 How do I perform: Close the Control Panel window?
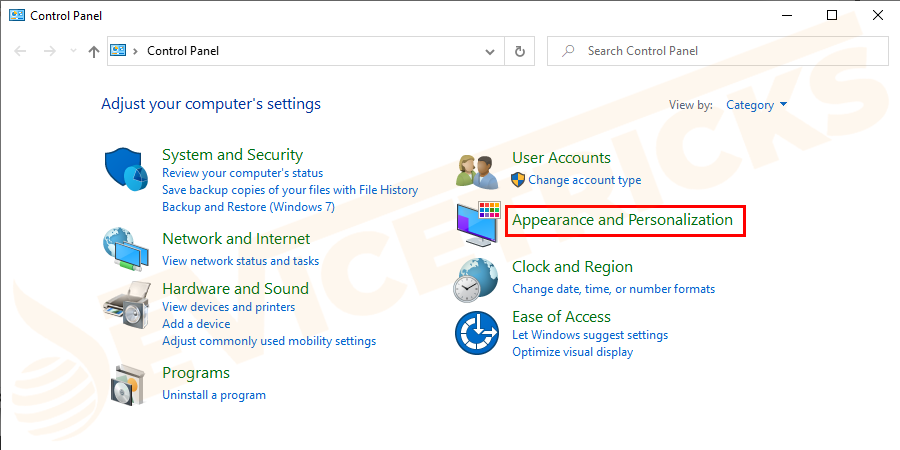[x=877, y=15]
